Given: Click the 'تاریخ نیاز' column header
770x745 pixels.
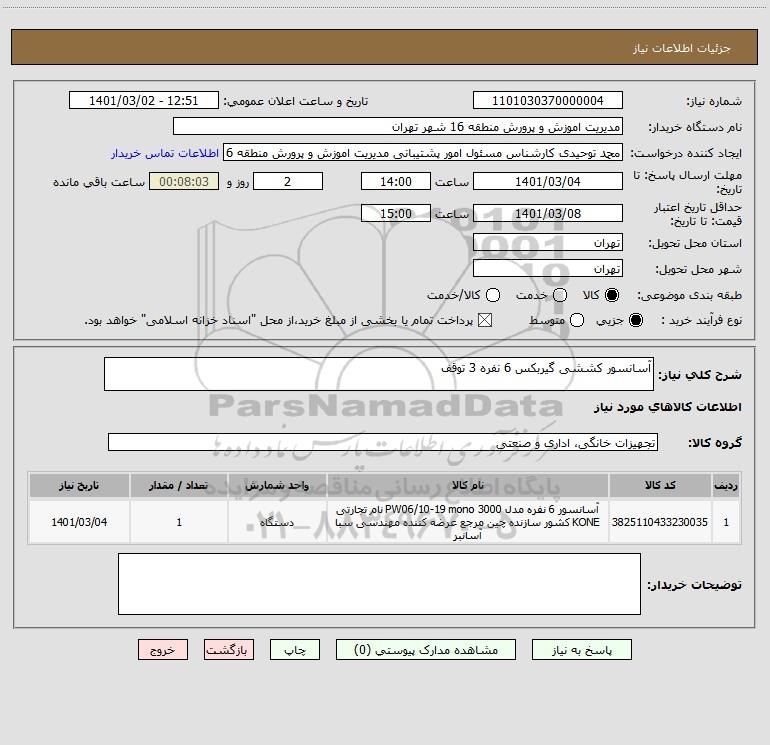Looking at the screenshot, I should [x=79, y=485].
